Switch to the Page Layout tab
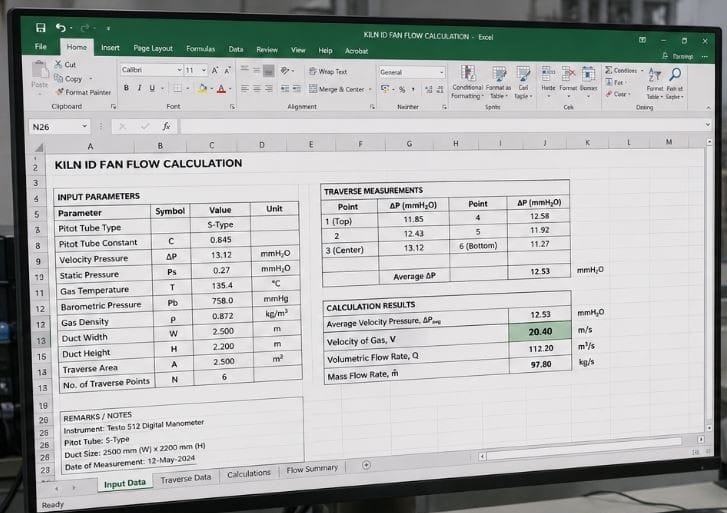Viewport: 727px width, 513px height. click(x=153, y=48)
